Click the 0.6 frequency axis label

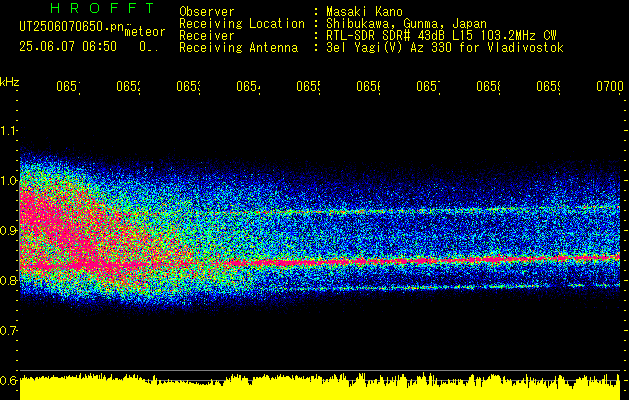coord(9,380)
